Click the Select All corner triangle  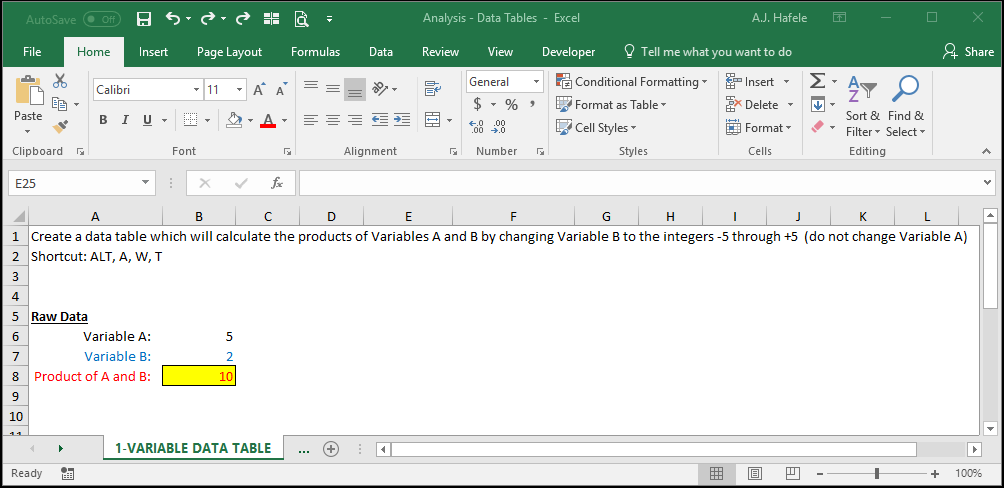19,216
